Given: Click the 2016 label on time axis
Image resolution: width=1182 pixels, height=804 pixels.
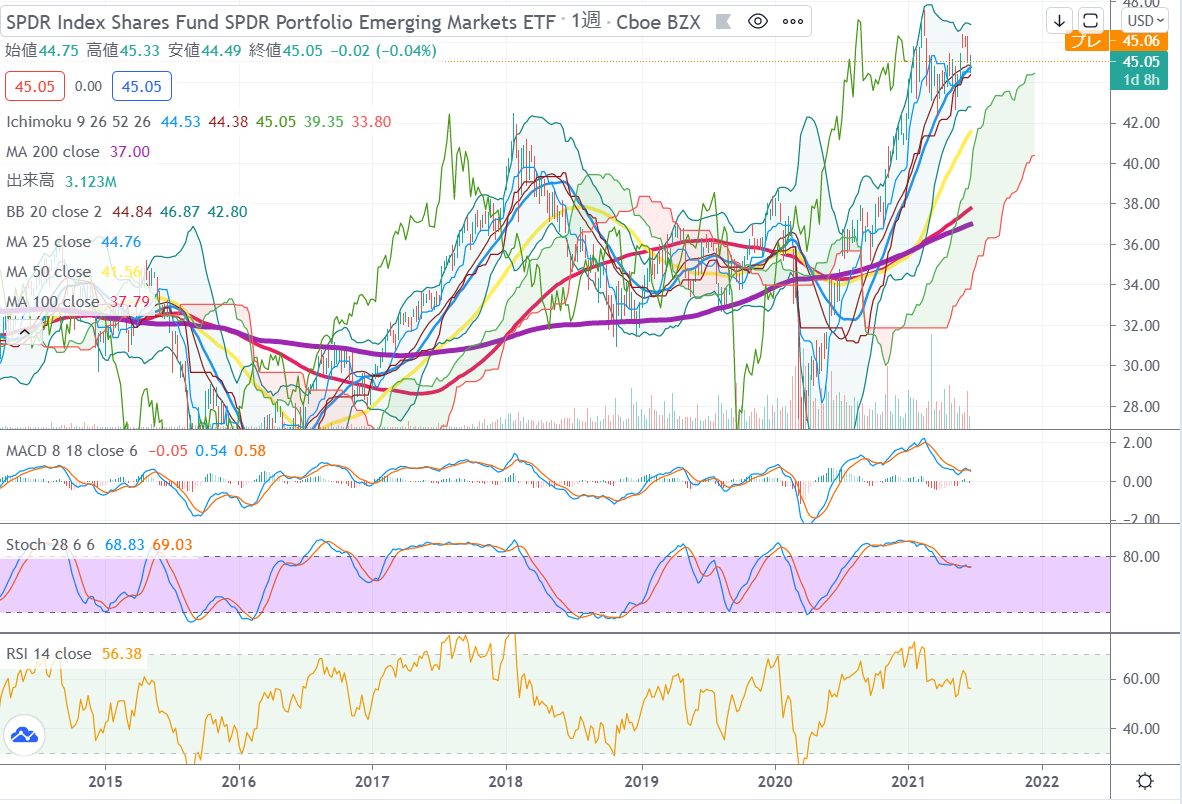Looking at the screenshot, I should 238,781.
